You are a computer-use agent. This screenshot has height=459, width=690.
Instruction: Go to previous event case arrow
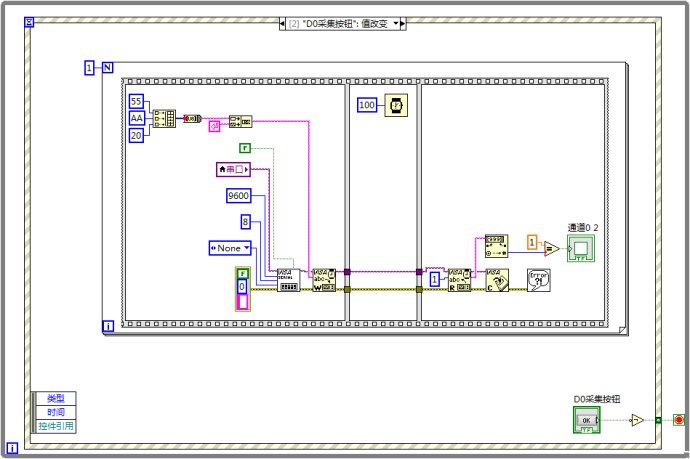click(x=283, y=22)
